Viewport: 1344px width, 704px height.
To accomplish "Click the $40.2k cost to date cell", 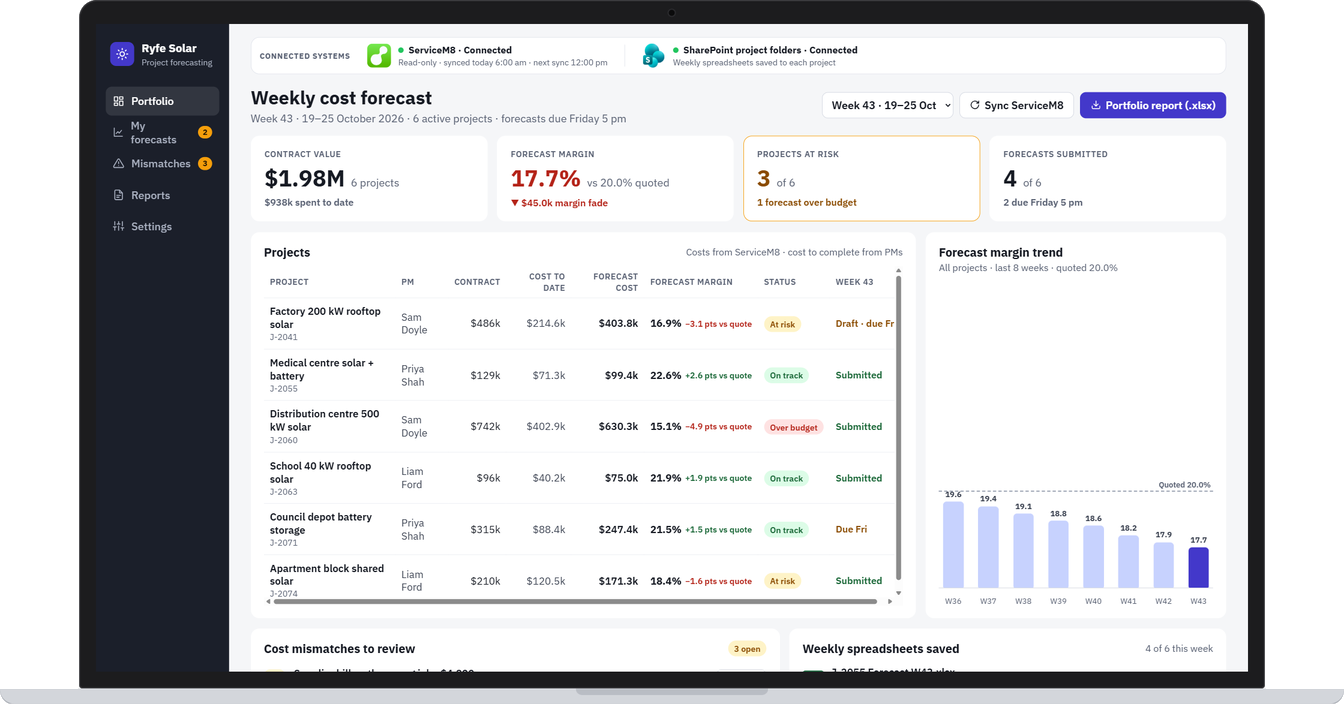I will click(x=548, y=478).
